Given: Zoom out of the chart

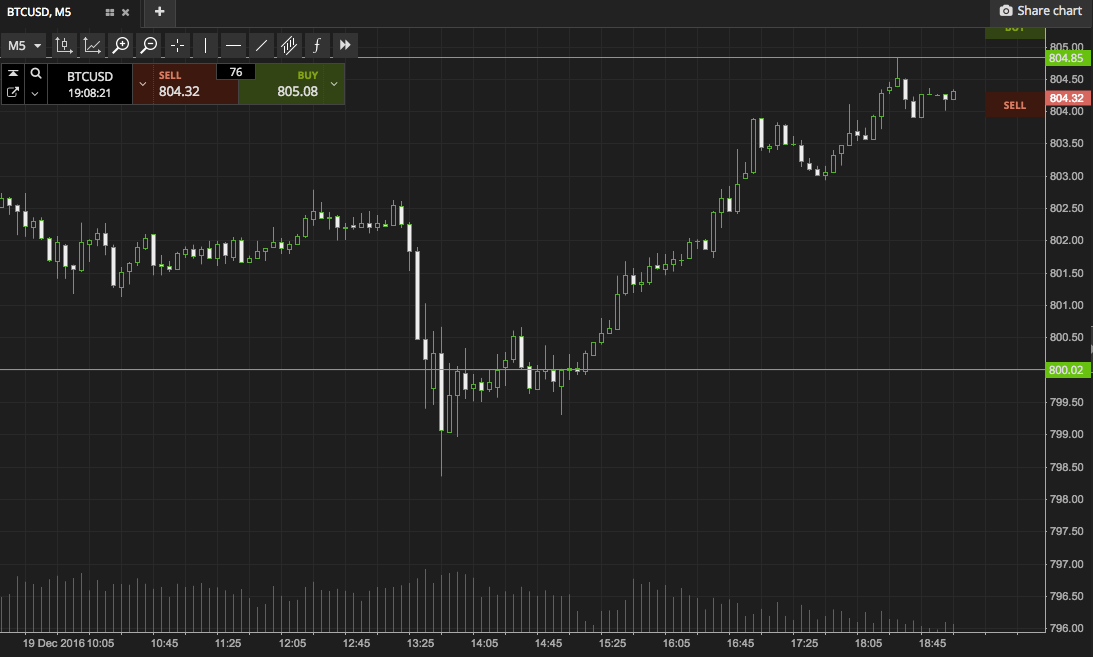Looking at the screenshot, I should tap(148, 45).
